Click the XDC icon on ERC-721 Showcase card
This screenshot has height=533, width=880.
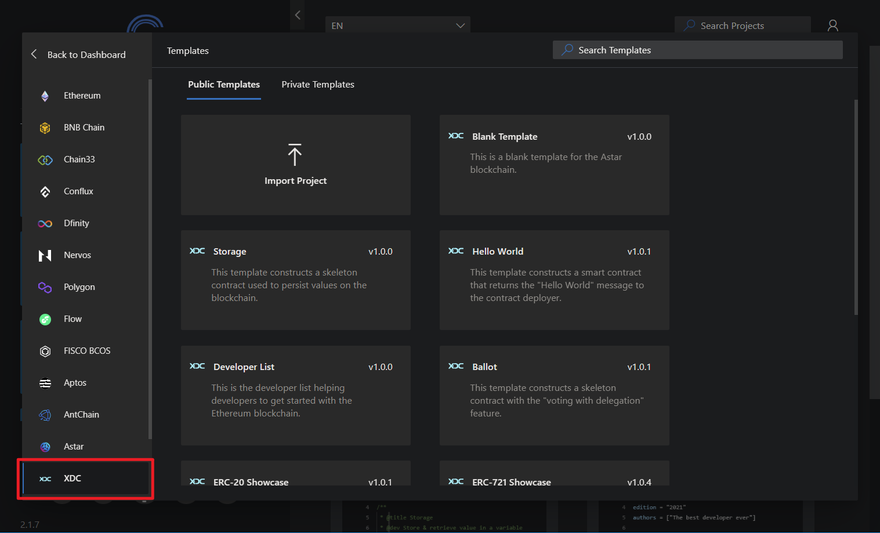coord(456,481)
